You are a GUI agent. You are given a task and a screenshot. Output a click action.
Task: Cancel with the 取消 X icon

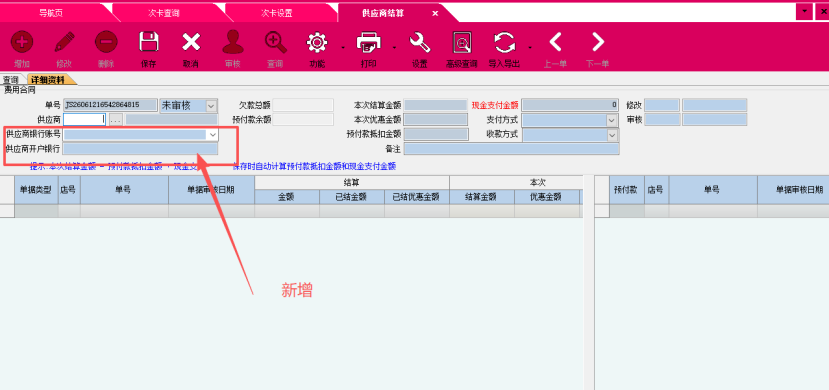tap(191, 42)
